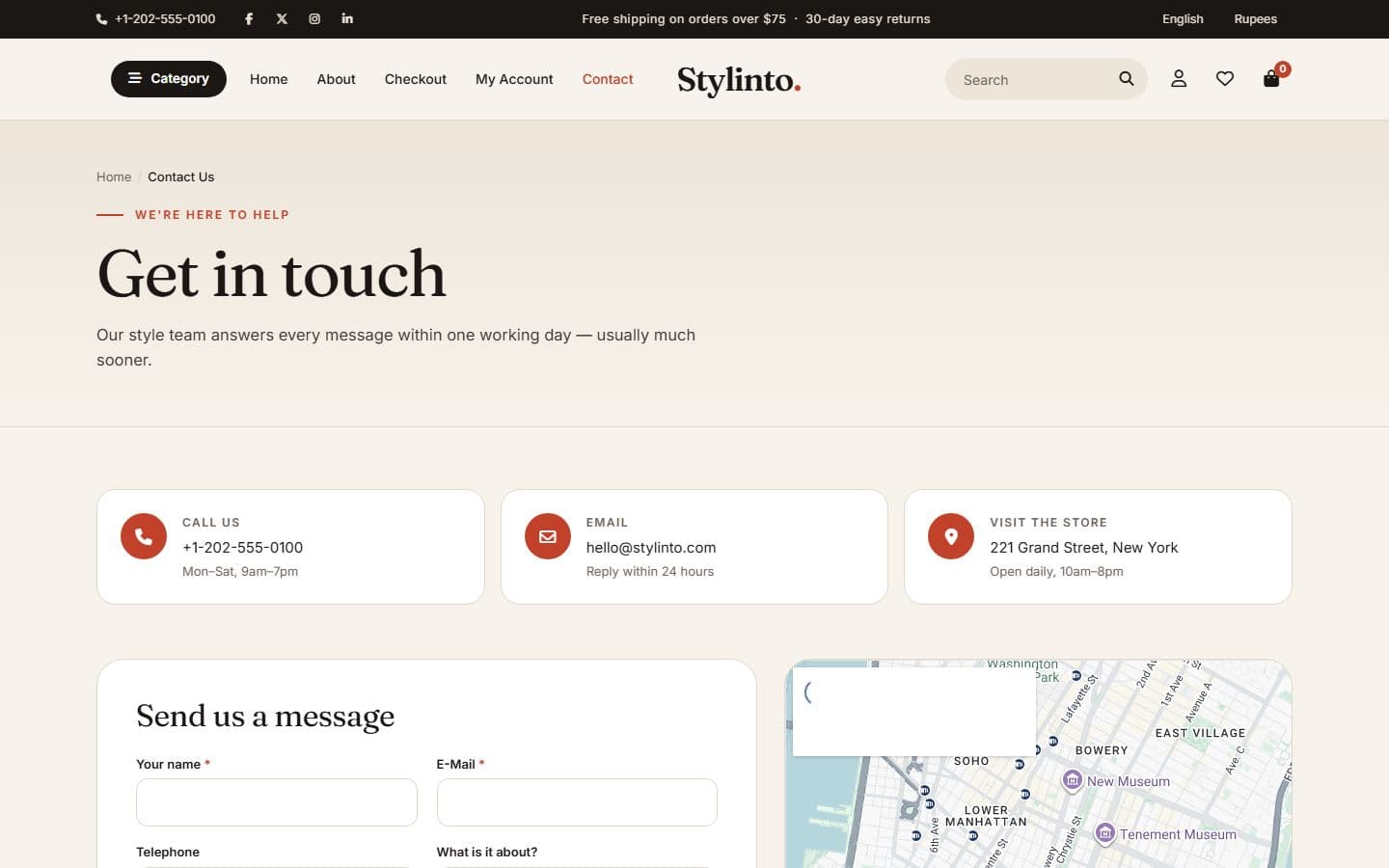Click the Tenement Museum map marker
Screen dimensions: 1389x868
pos(1105,833)
